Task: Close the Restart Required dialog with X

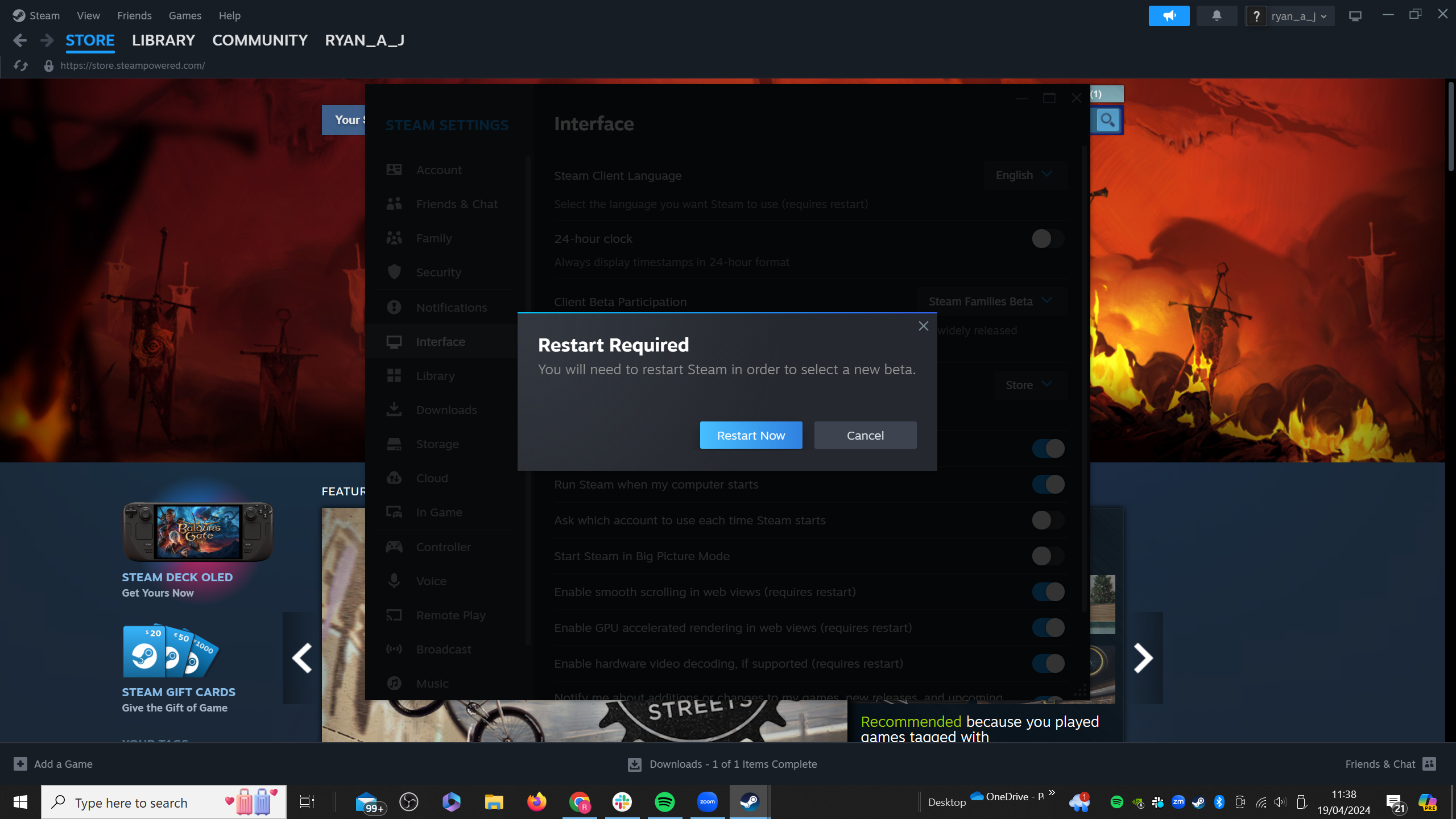Action: click(923, 326)
